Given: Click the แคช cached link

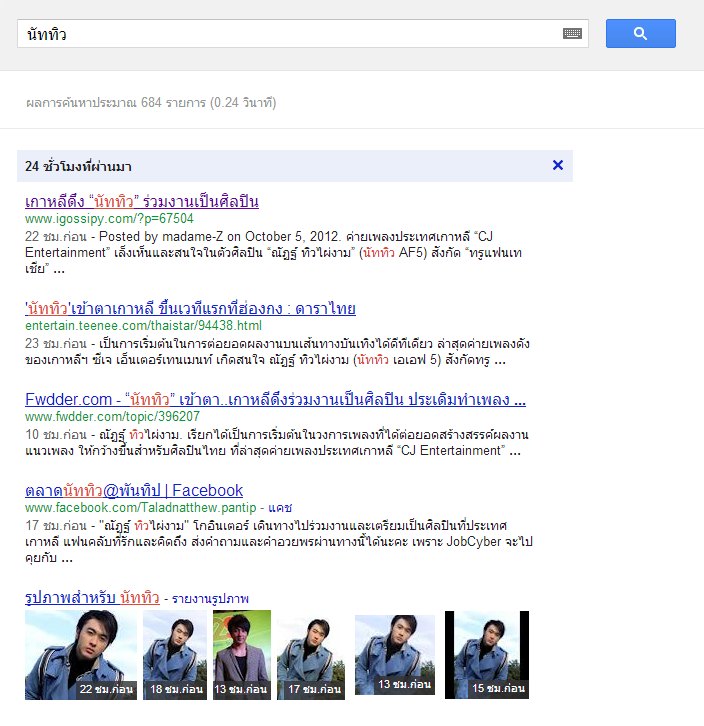Looking at the screenshot, I should (x=280, y=508).
